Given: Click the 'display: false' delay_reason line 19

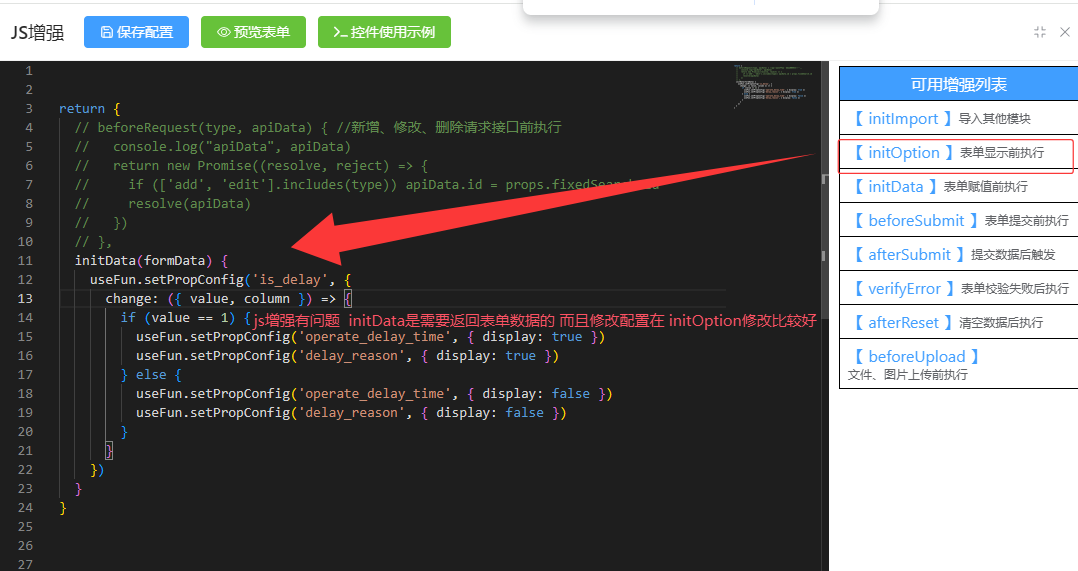Looking at the screenshot, I should point(351,413).
